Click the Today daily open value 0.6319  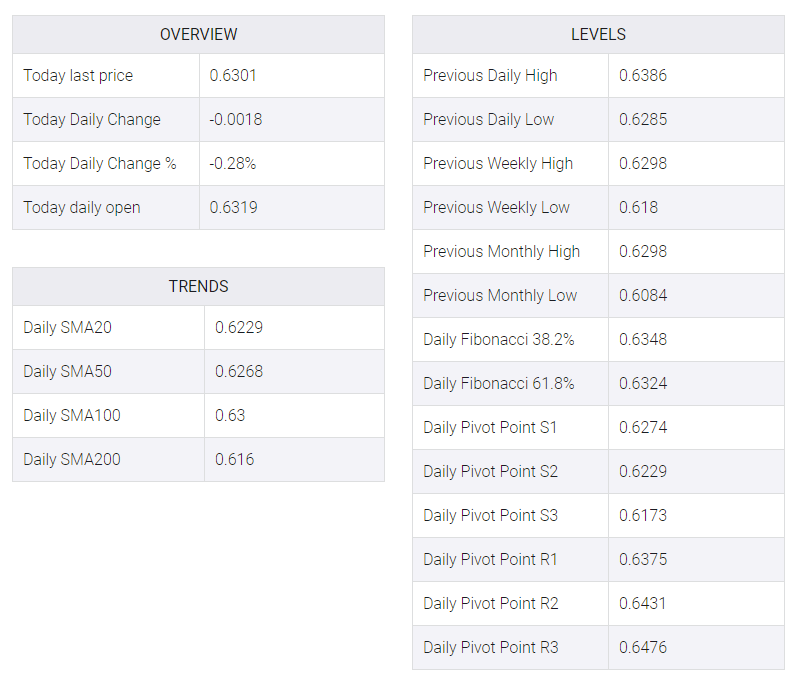pyautogui.click(x=234, y=207)
